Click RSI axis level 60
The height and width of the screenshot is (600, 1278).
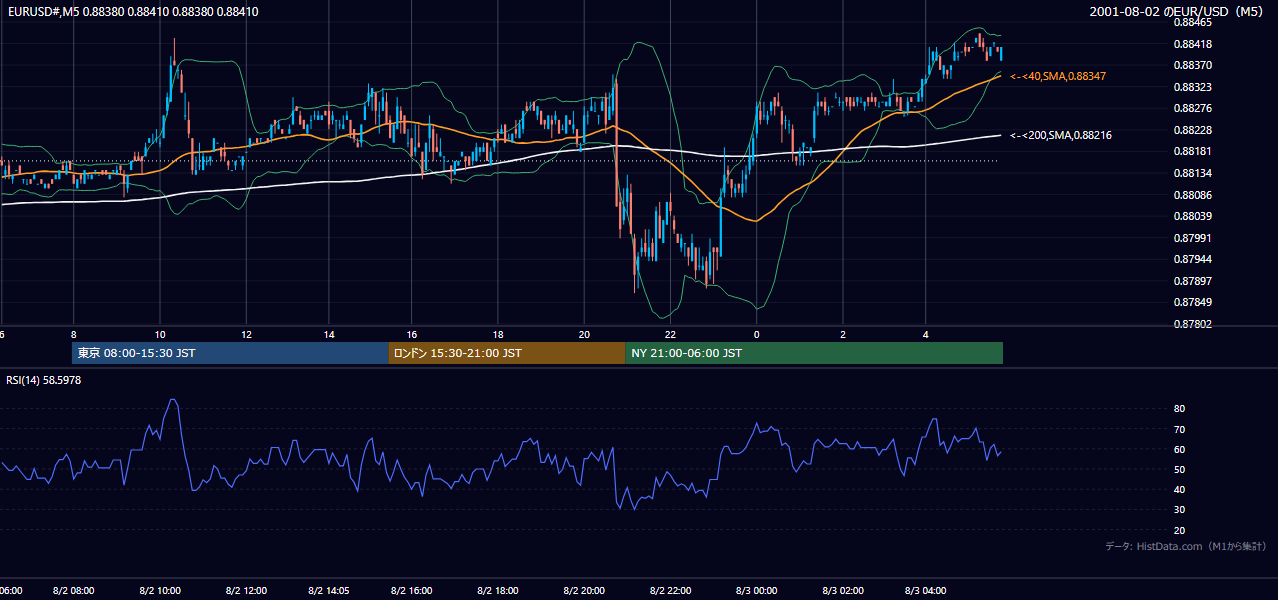click(1179, 449)
